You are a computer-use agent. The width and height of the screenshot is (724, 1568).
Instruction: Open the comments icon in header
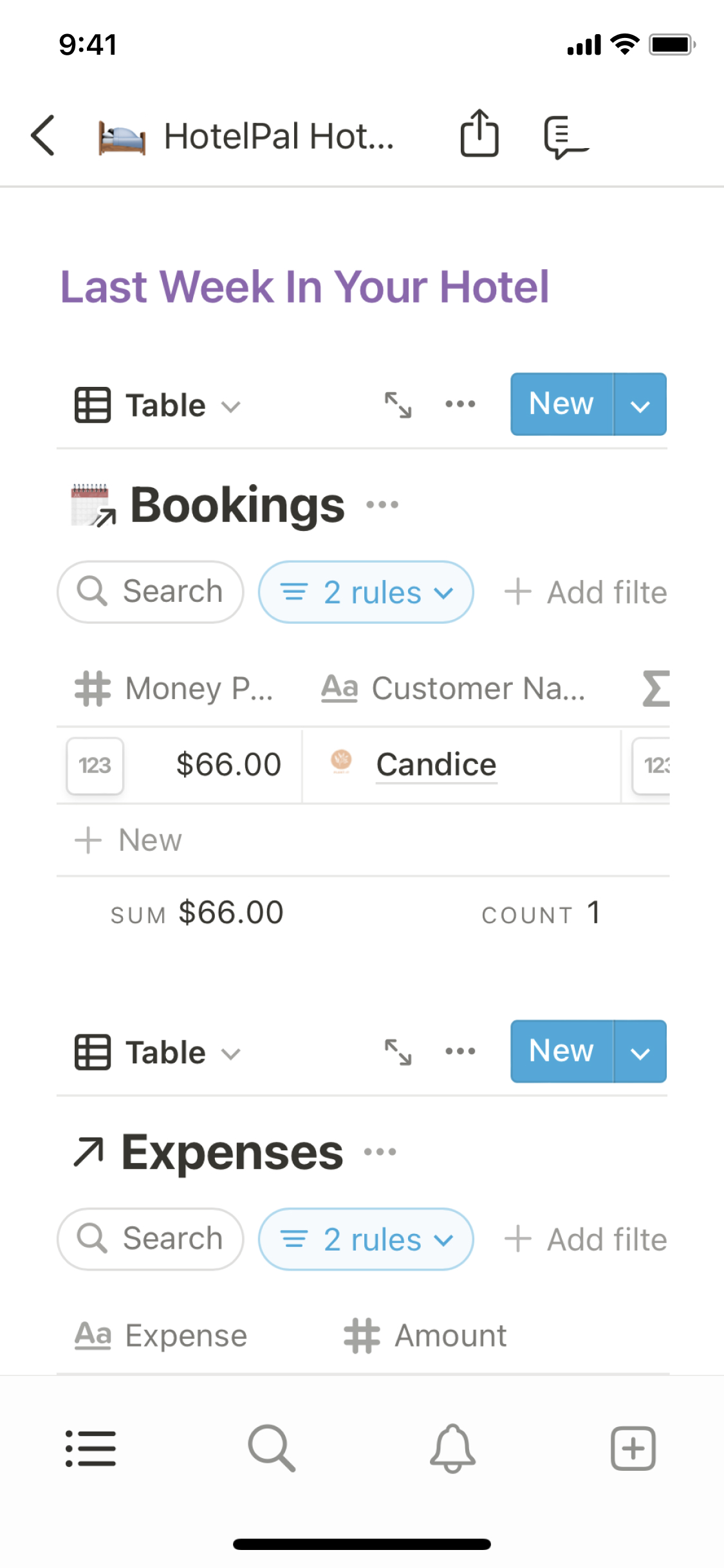(564, 136)
